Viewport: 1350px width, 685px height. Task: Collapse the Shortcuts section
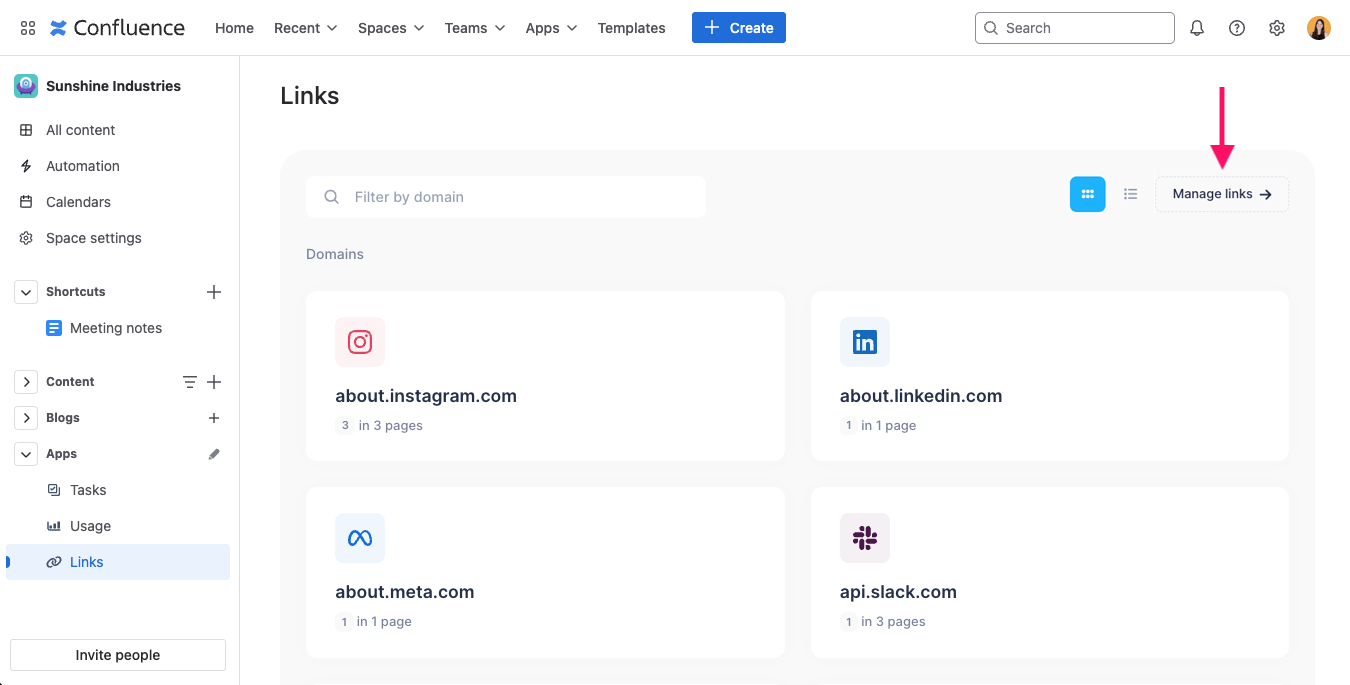click(25, 291)
